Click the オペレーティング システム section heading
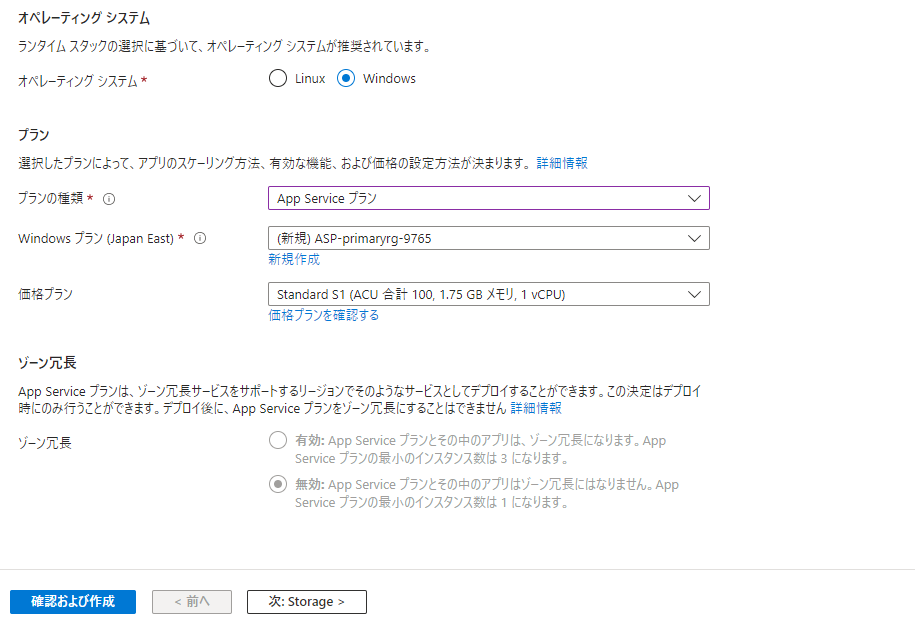The image size is (915, 627). 83,18
